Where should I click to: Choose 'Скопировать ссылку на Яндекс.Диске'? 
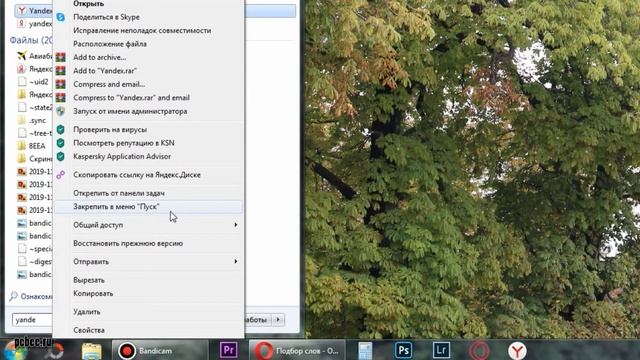(x=137, y=175)
